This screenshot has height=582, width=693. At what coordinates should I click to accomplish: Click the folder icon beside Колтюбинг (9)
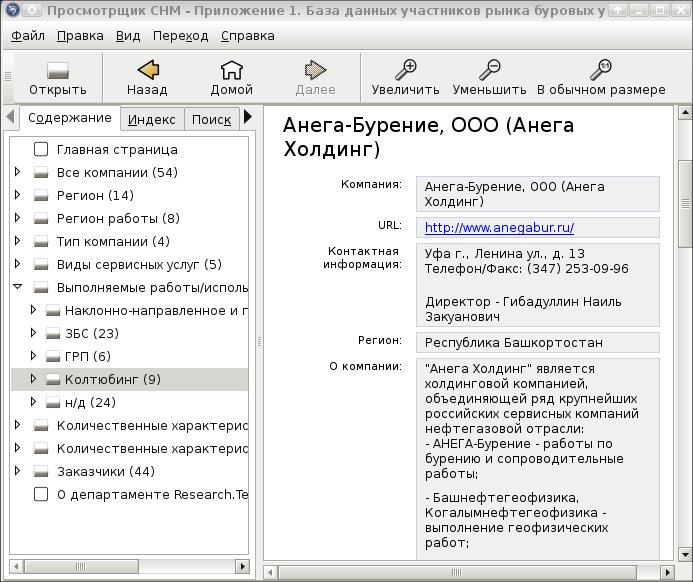(53, 379)
